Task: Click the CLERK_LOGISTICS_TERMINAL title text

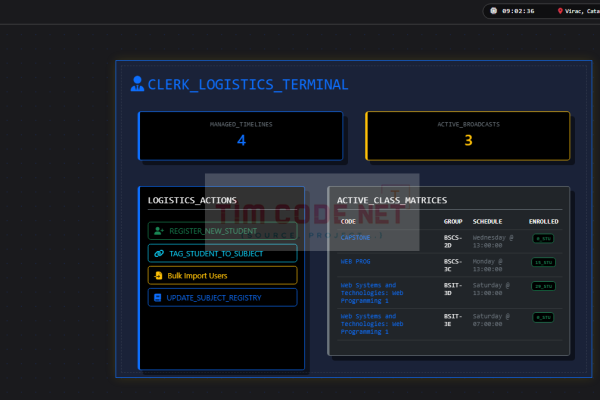Action: pyautogui.click(x=248, y=85)
